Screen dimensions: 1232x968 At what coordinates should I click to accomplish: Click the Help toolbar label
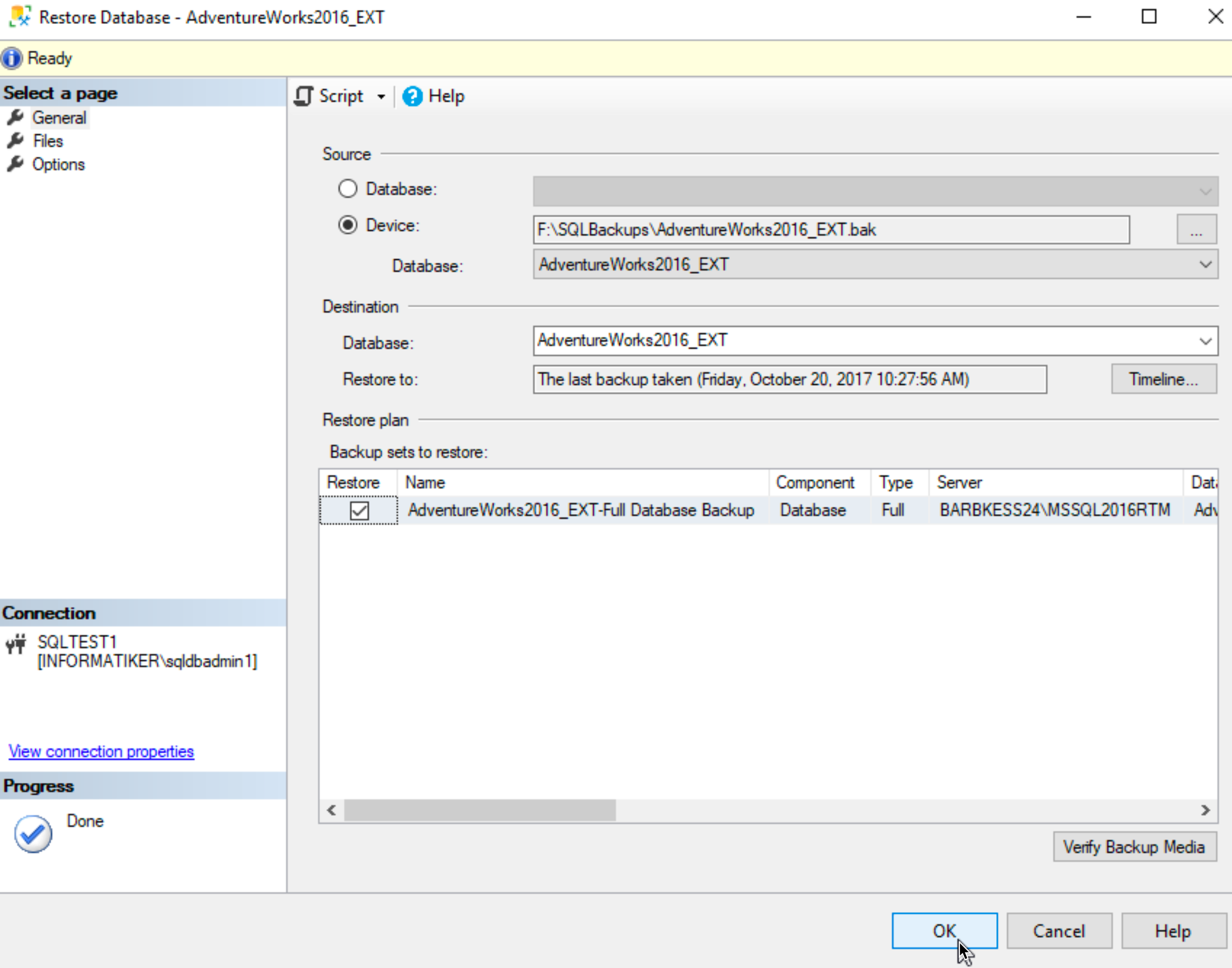point(446,96)
